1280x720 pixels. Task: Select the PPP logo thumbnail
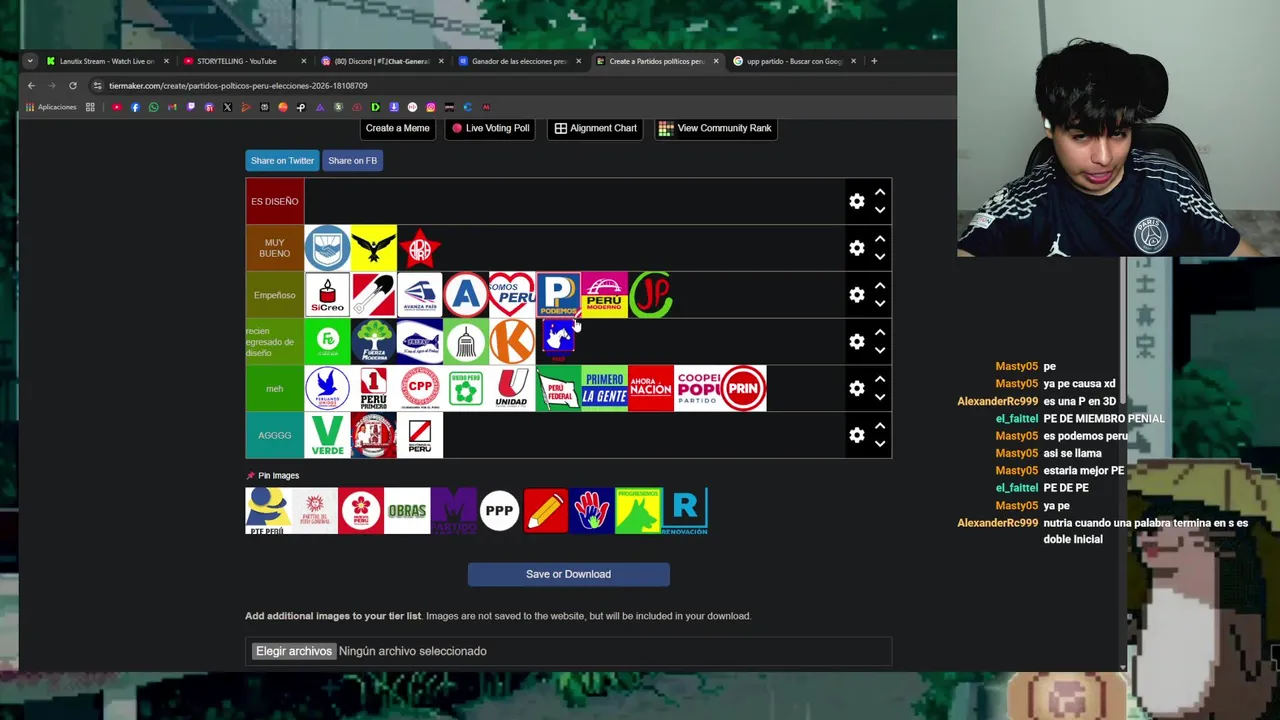pyautogui.click(x=499, y=511)
